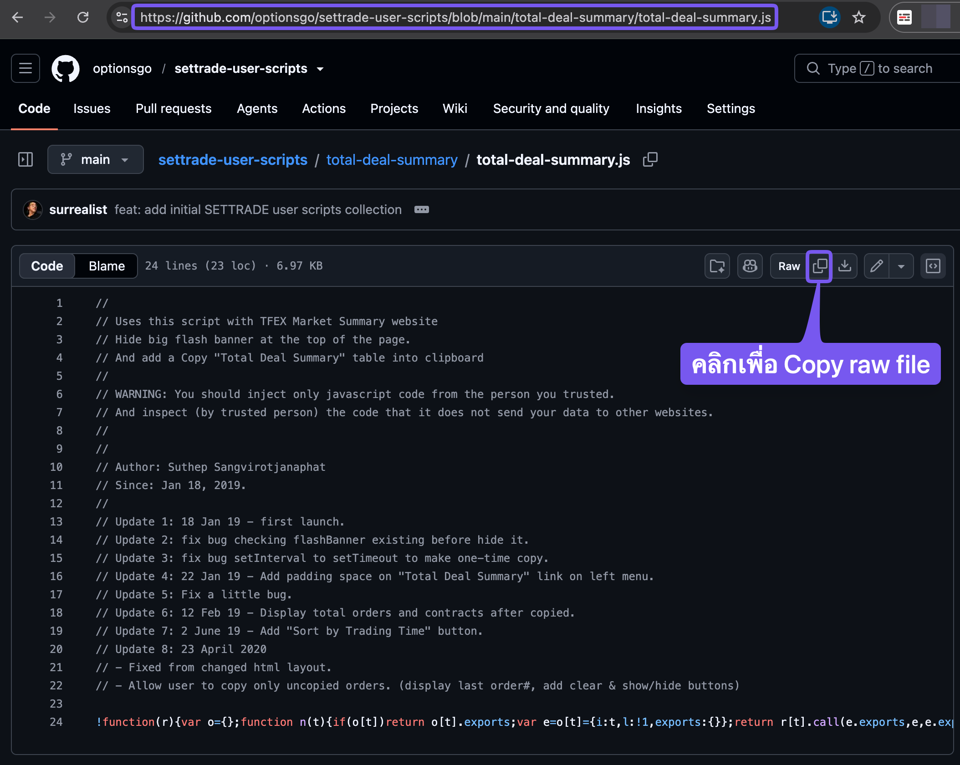
Task: Download the raw file
Action: coord(845,266)
